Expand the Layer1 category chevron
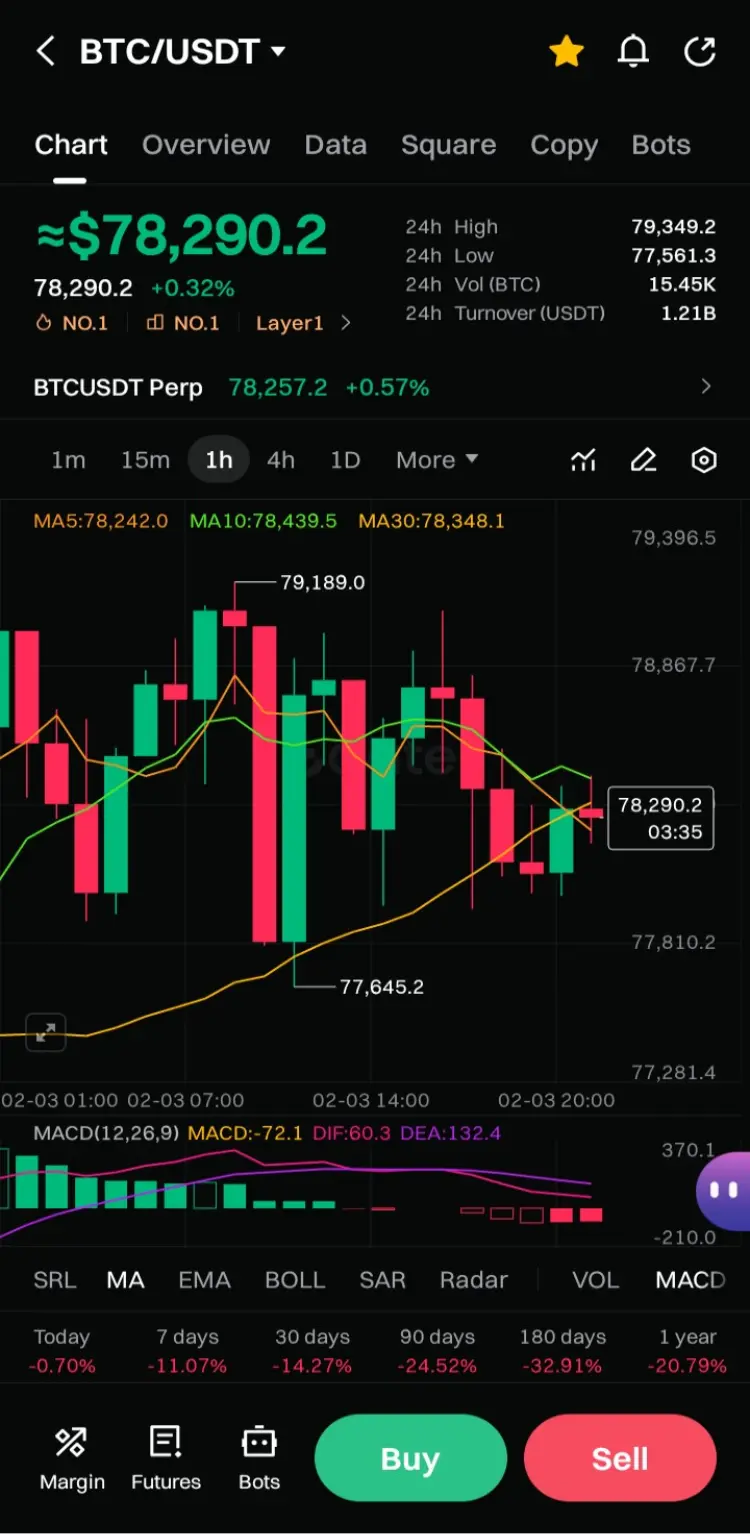Viewport: 750px width, 1534px height. [346, 323]
